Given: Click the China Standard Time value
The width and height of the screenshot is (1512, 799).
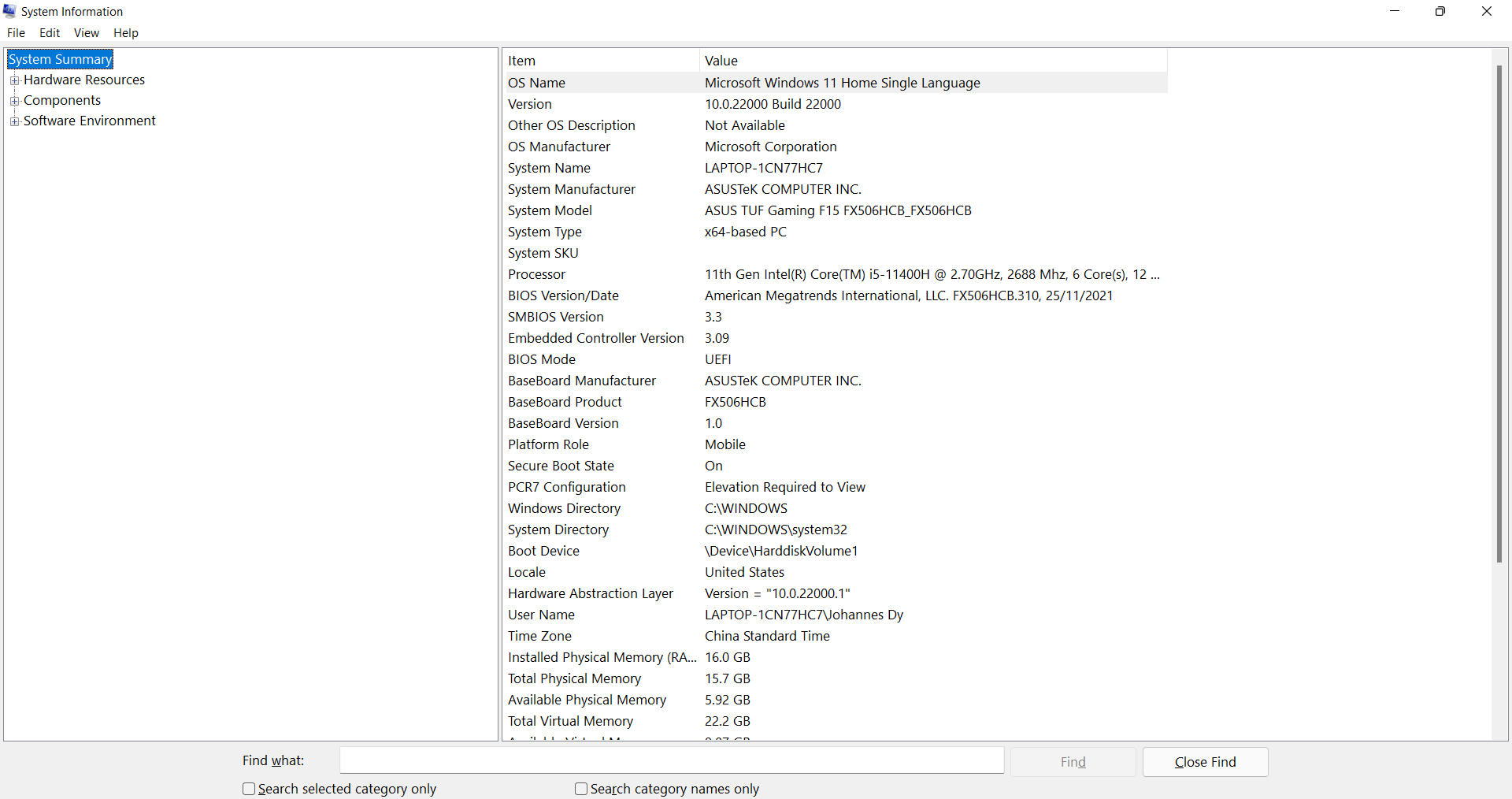Looking at the screenshot, I should (767, 636).
